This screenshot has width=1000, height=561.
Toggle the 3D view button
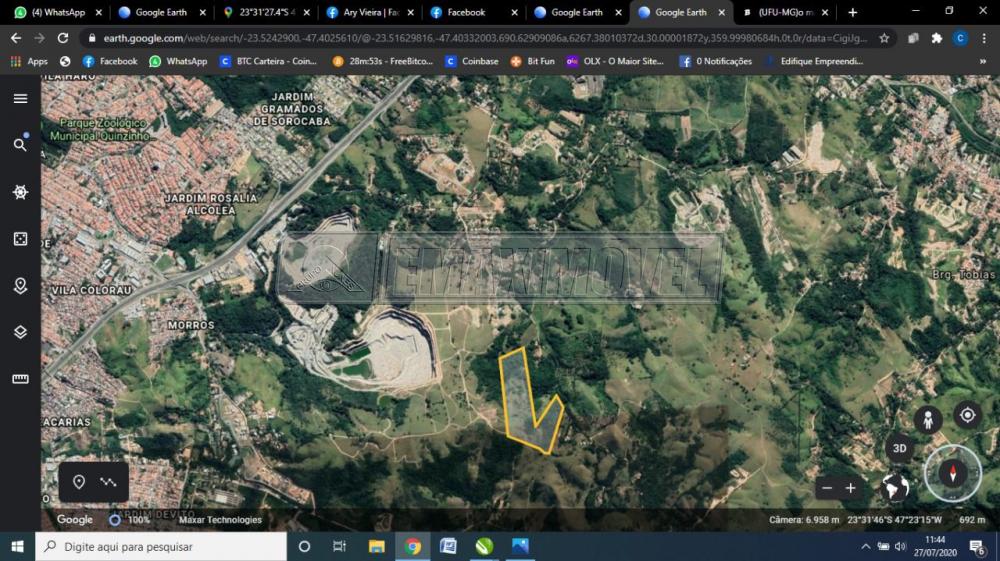899,448
